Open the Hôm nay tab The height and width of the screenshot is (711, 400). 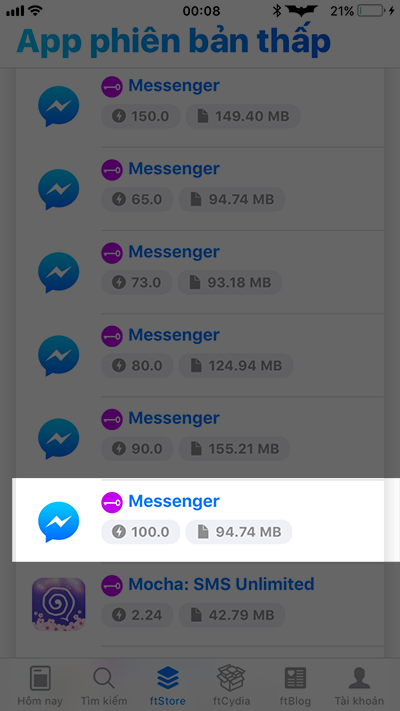(40, 685)
